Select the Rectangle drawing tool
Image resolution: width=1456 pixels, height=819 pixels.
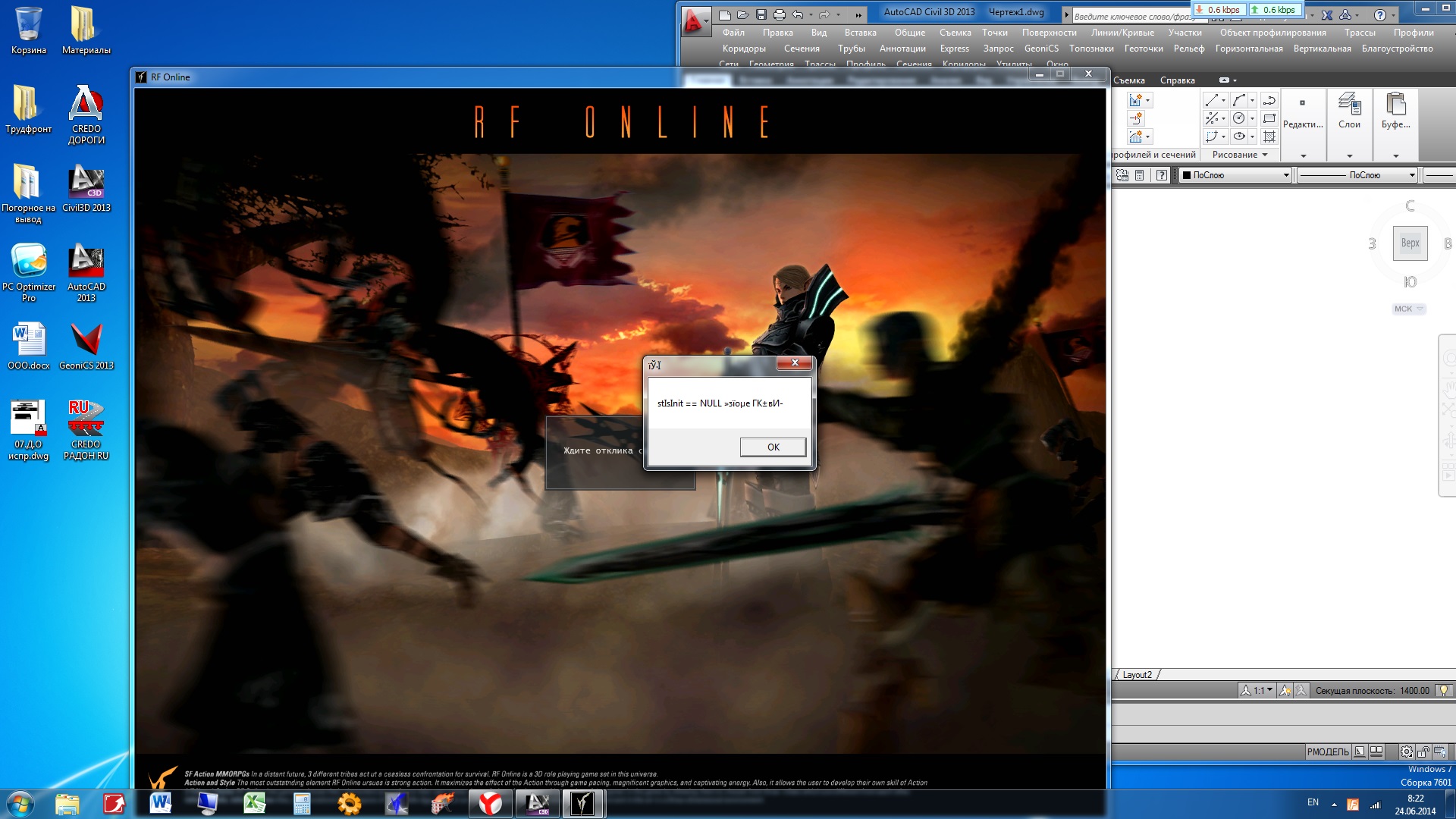[x=1269, y=118]
